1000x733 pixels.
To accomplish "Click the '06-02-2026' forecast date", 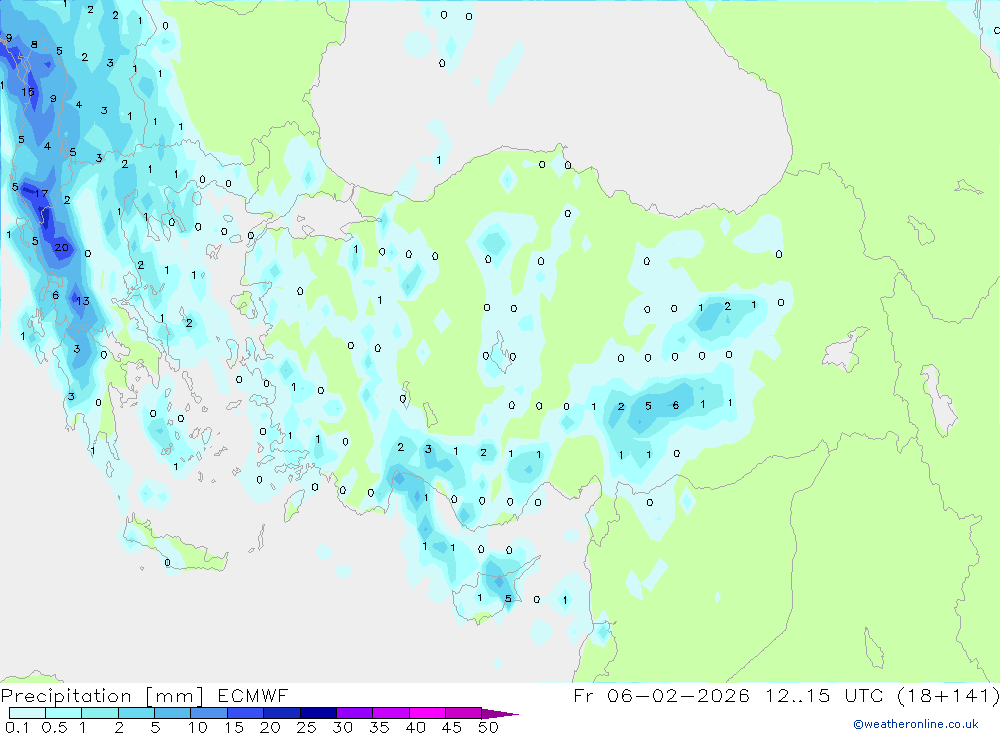I will click(678, 695).
